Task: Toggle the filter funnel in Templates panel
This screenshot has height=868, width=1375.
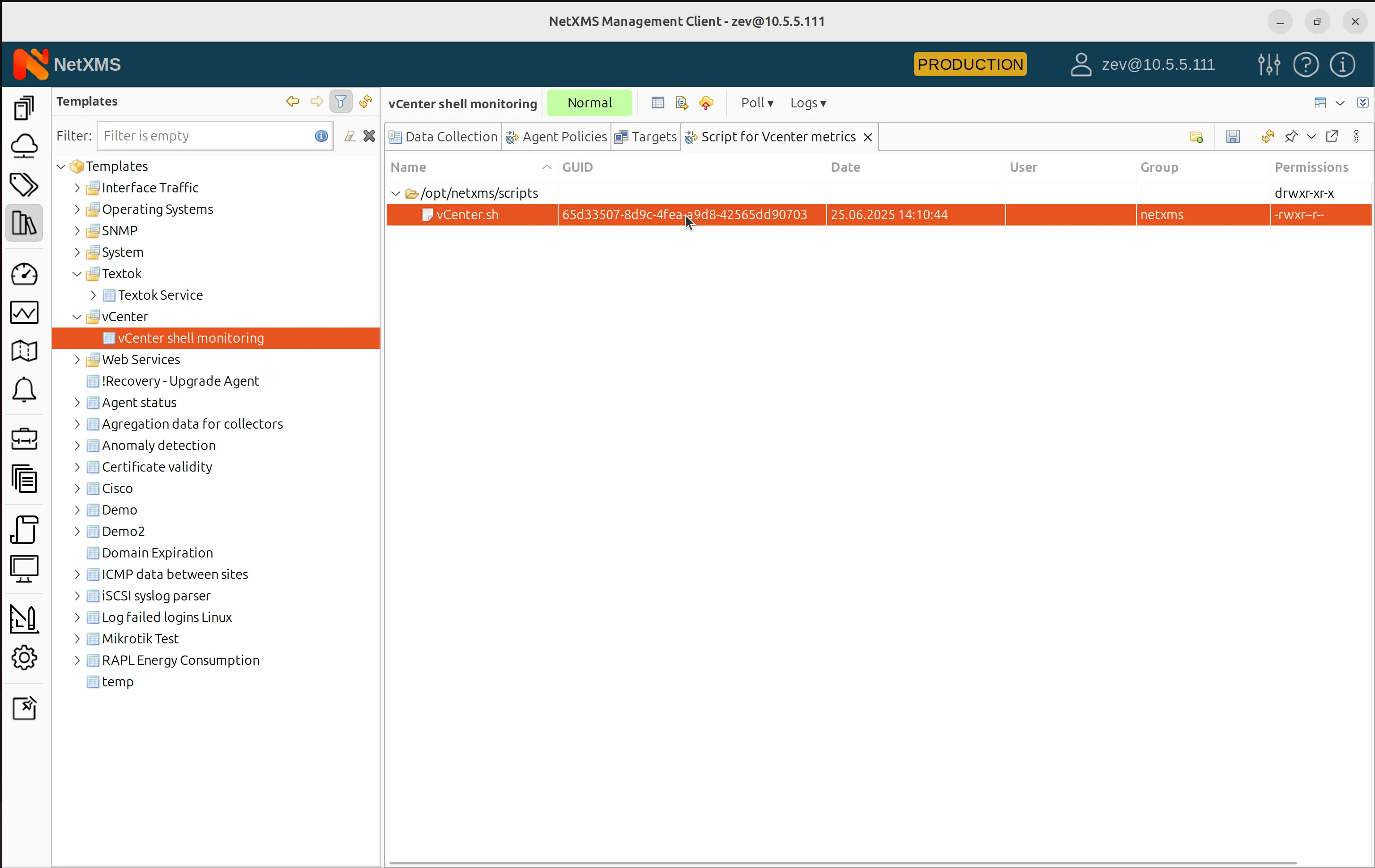Action: 341,101
